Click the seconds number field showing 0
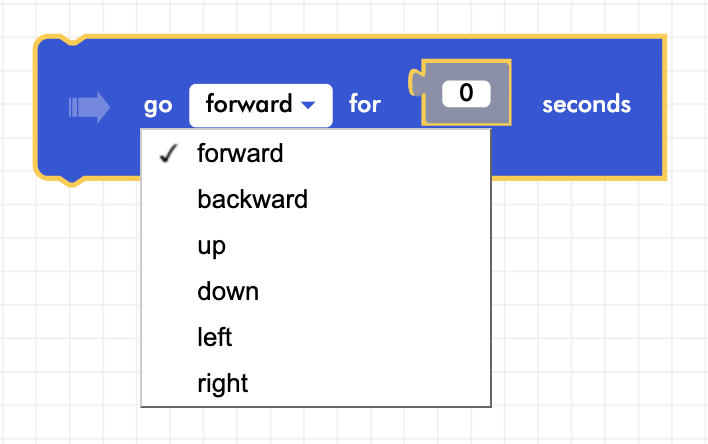Image resolution: width=708 pixels, height=444 pixels. 465,93
